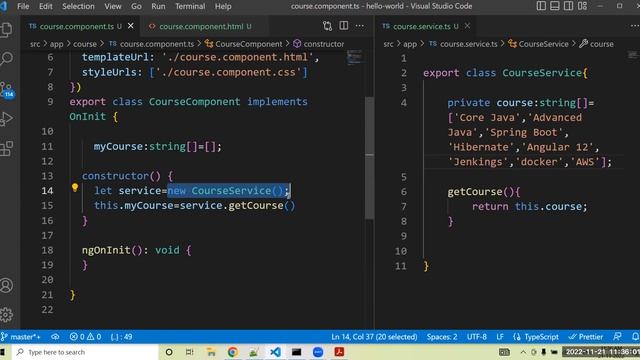
Task: Open Source Control view with 114 badge
Action: coord(7,89)
